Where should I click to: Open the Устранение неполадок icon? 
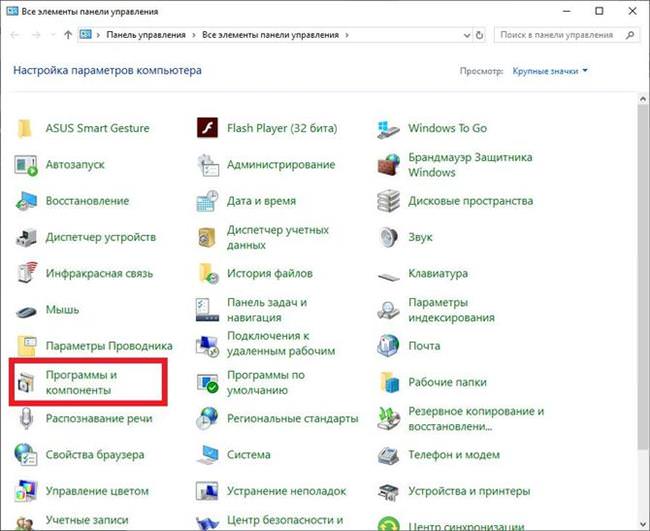pos(207,491)
